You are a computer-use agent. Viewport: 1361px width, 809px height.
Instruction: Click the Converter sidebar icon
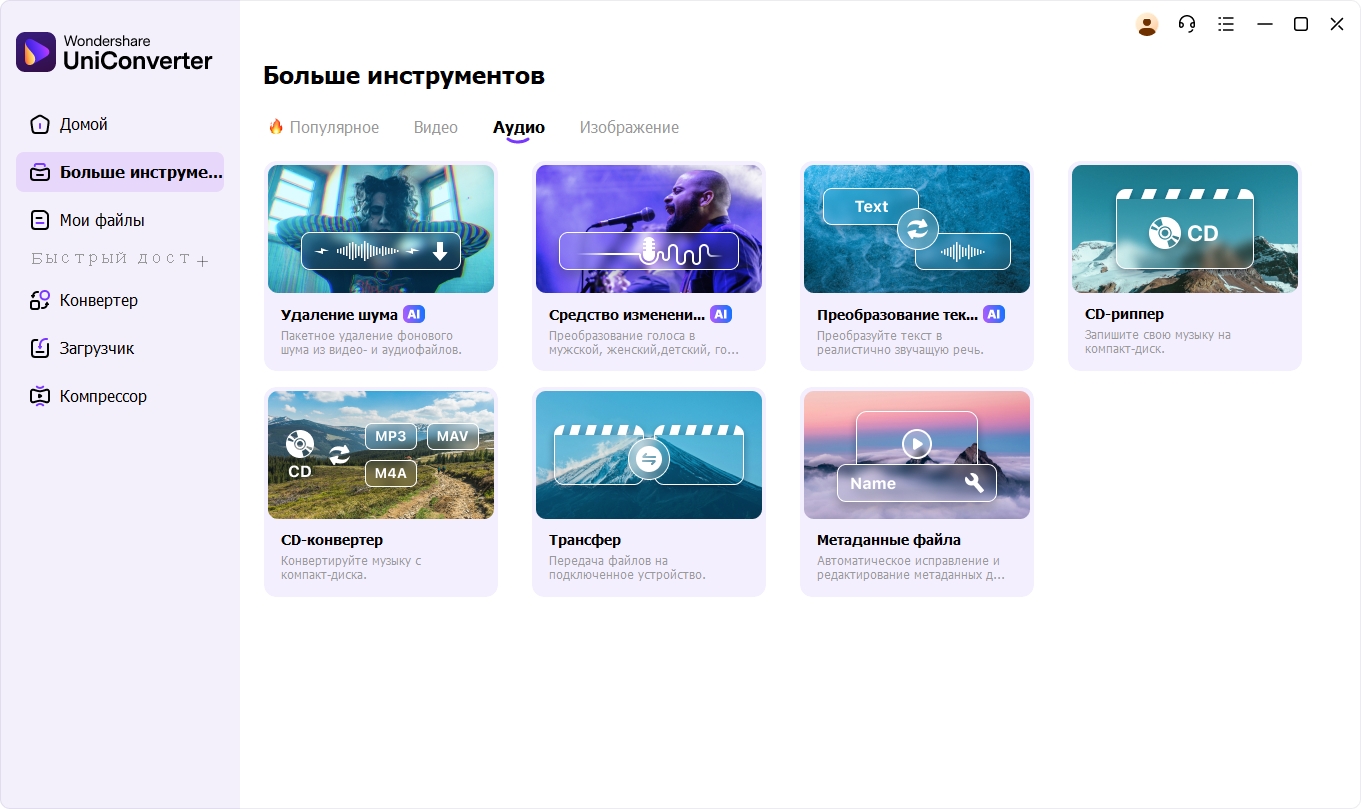click(x=40, y=300)
